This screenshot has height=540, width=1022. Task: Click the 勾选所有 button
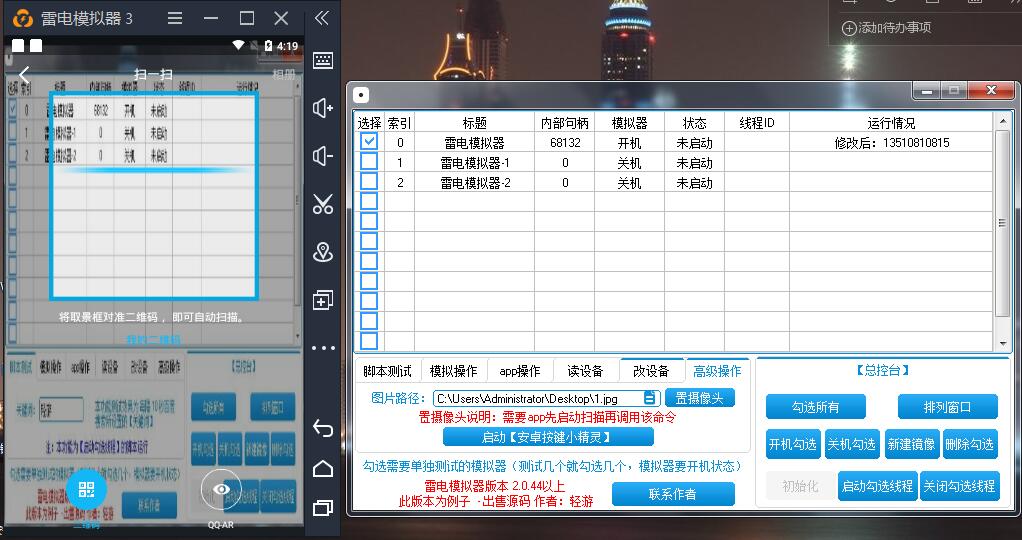815,407
